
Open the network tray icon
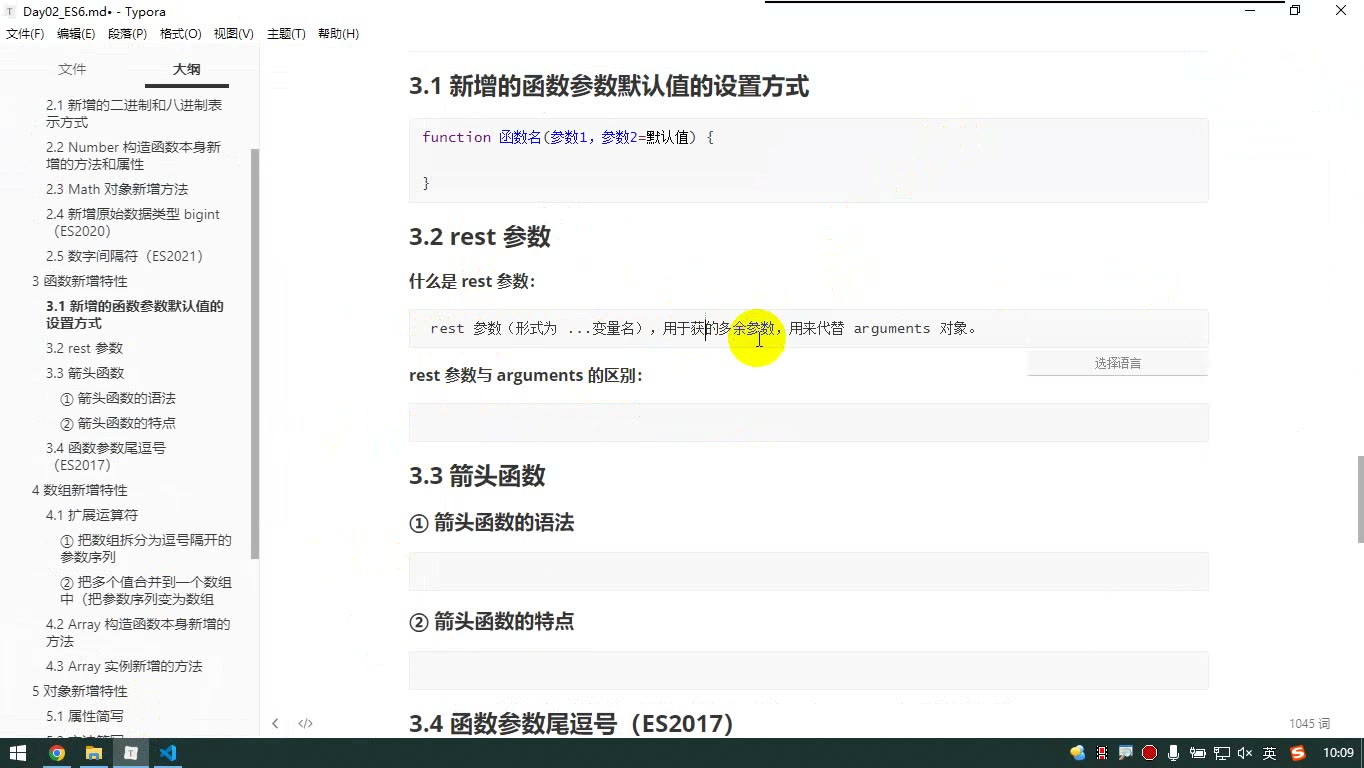1222,753
